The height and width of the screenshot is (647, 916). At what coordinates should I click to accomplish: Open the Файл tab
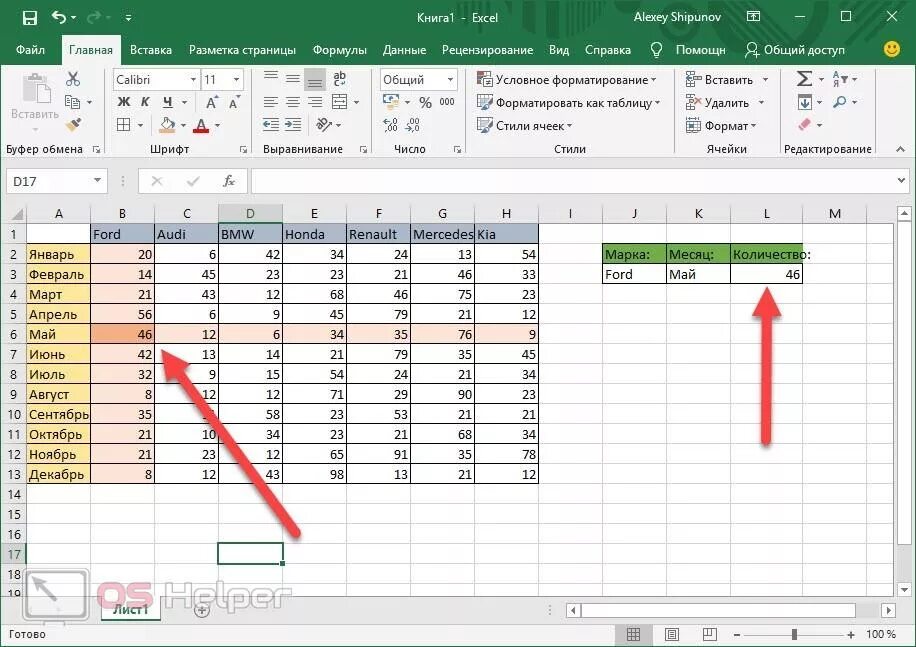coord(30,50)
